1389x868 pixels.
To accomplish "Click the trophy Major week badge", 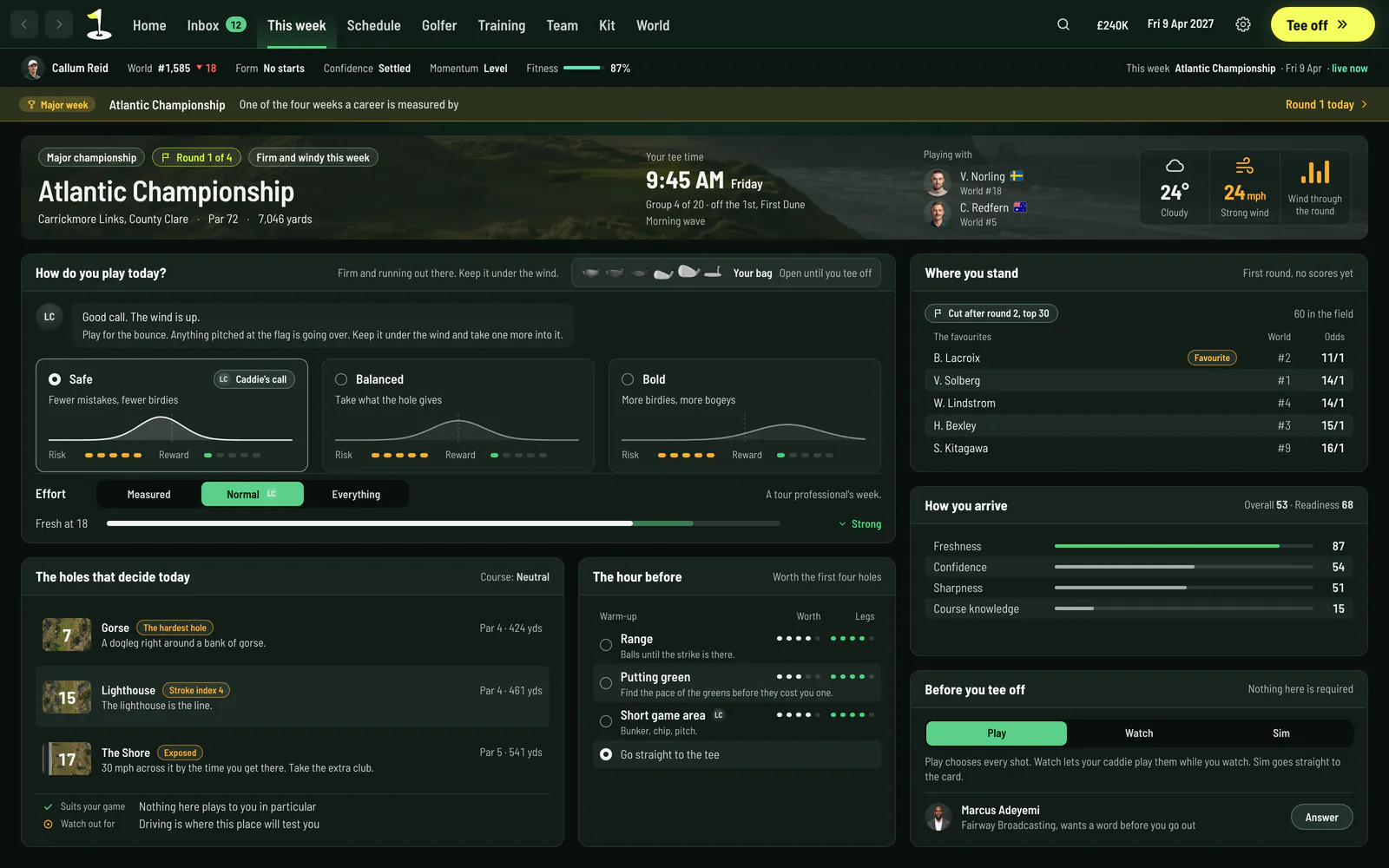I will (58, 105).
